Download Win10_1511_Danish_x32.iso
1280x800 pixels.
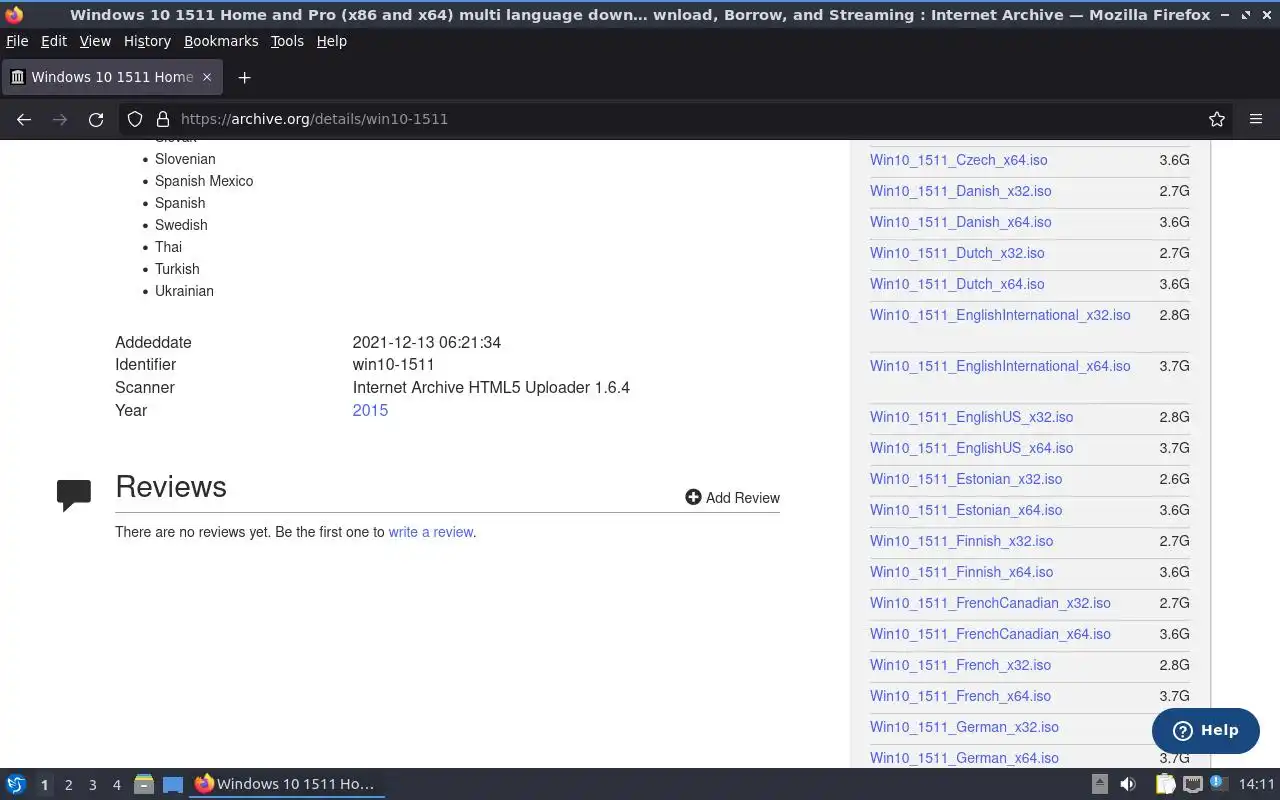tap(961, 191)
